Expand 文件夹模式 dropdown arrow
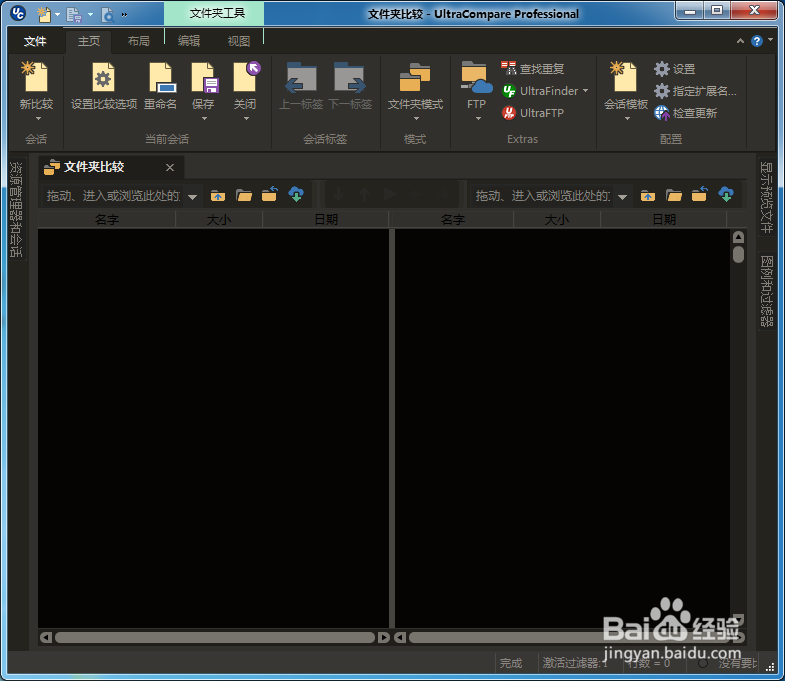This screenshot has height=681, width=785. (x=416, y=119)
